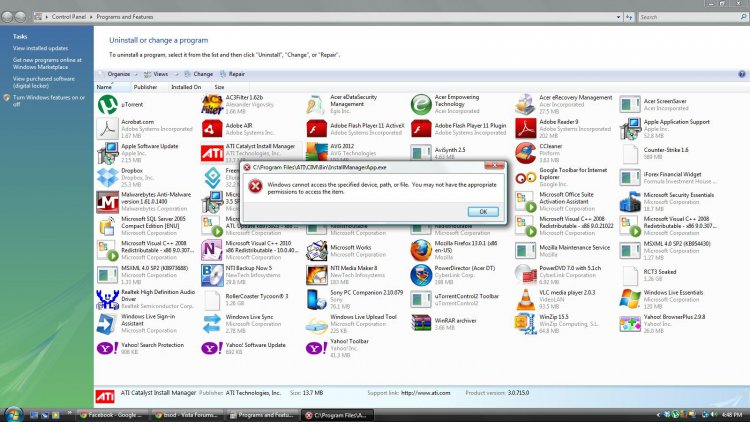Click the address bar refresh button

(629, 17)
